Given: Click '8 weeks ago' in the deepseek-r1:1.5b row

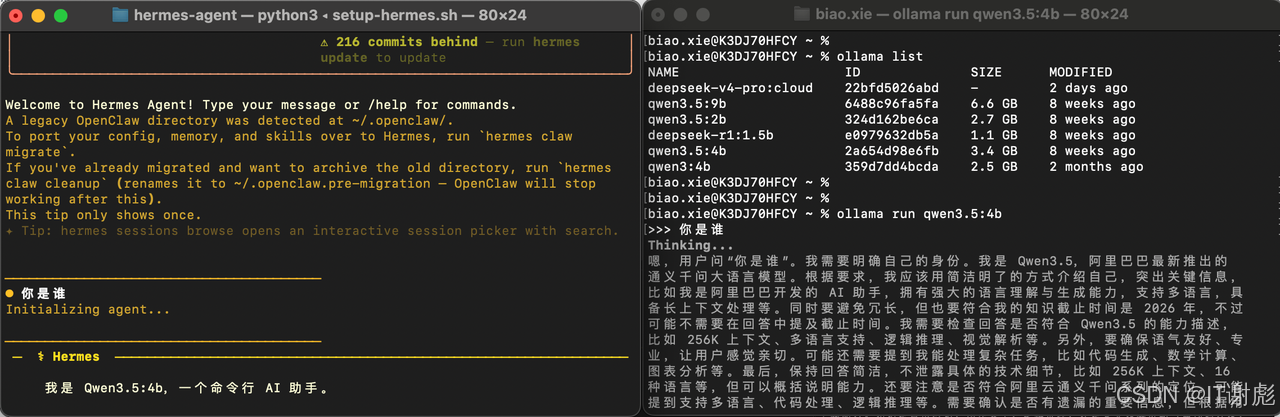Looking at the screenshot, I should click(1092, 136).
